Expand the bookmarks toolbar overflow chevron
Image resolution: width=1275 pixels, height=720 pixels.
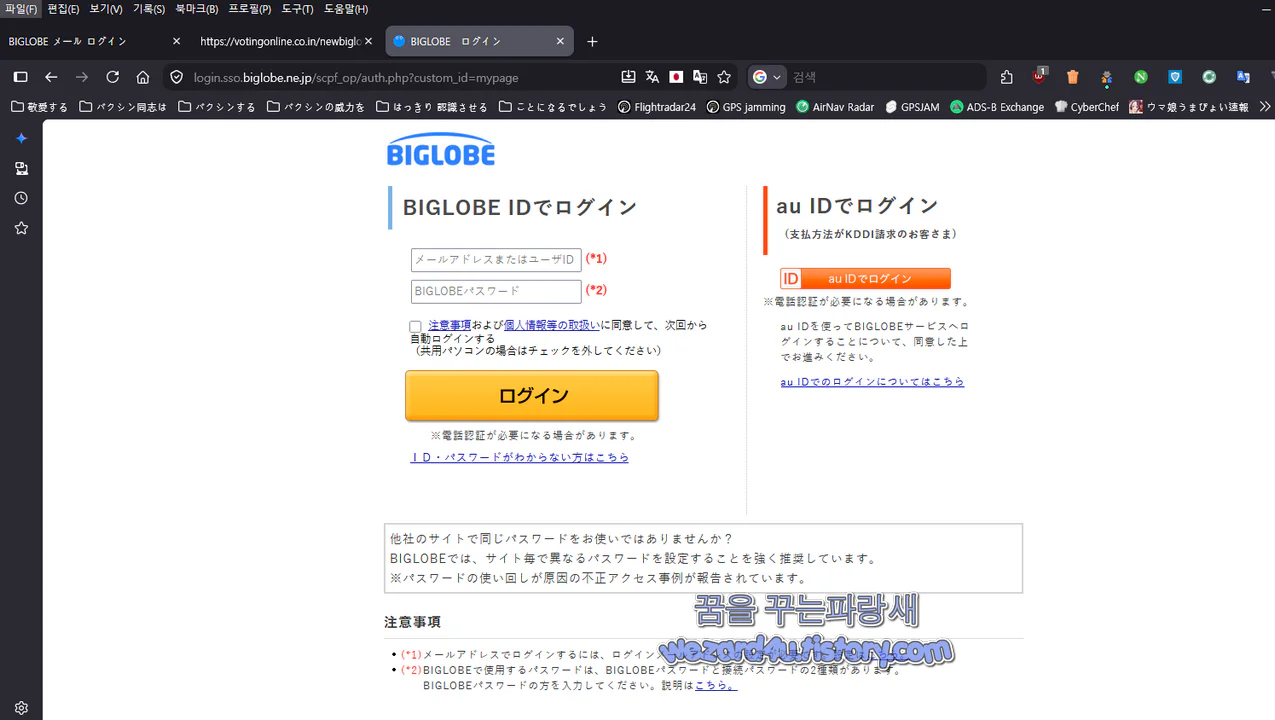coord(1265,106)
